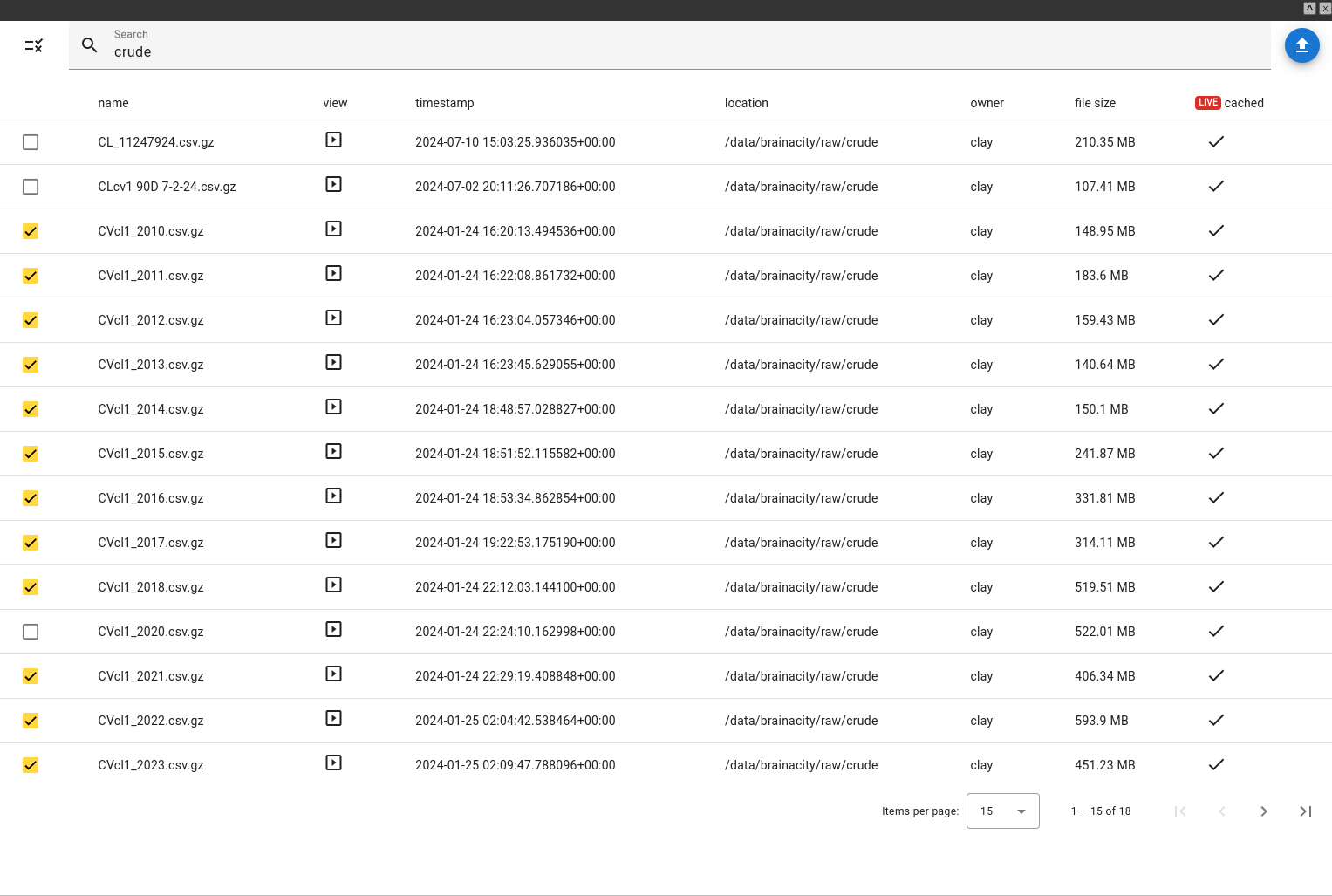Check the CL_11247924.csv.gz row checkbox
The width and height of the screenshot is (1332, 896).
[x=31, y=142]
